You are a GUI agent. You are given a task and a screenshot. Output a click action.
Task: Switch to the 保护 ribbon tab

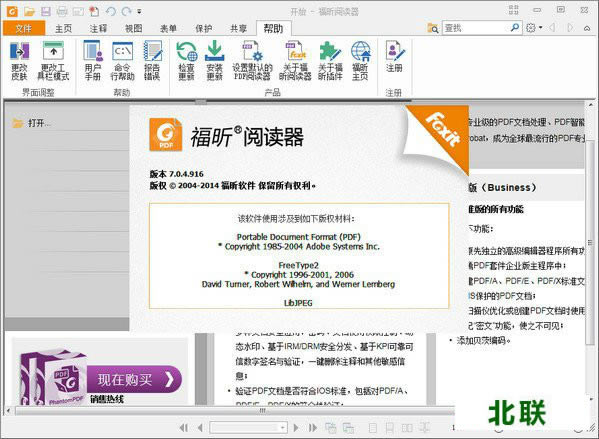pos(204,28)
